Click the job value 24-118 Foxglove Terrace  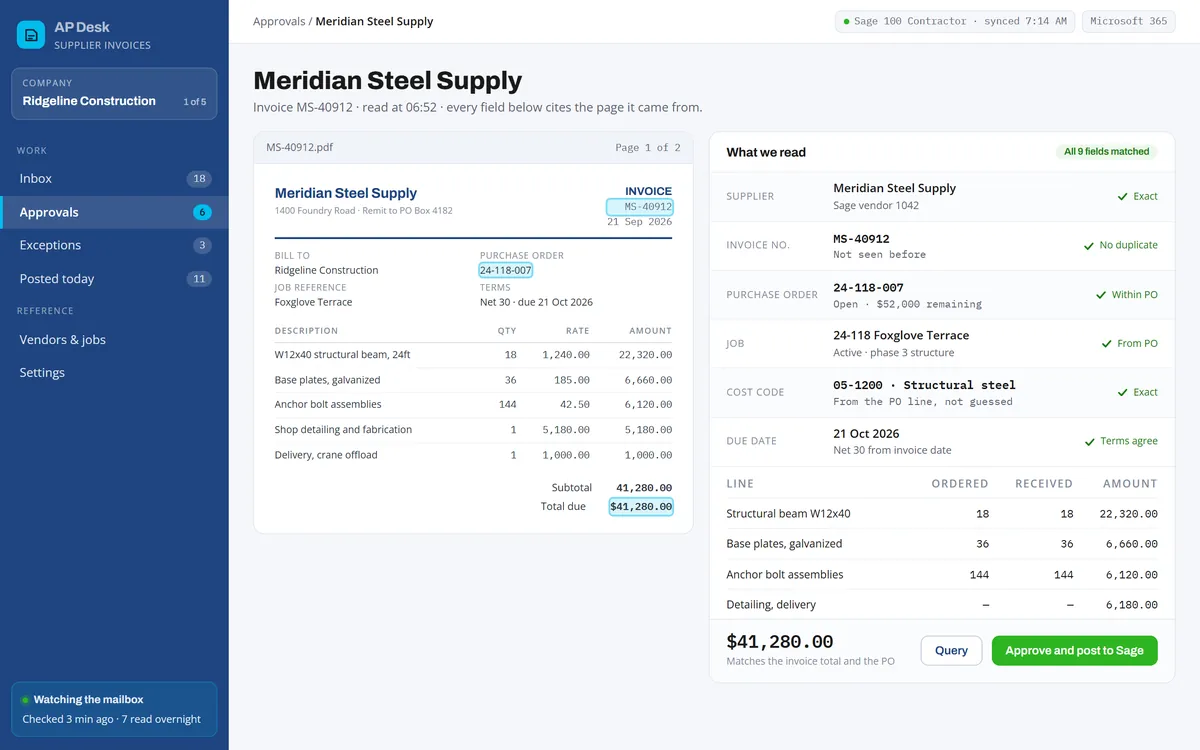tap(901, 335)
